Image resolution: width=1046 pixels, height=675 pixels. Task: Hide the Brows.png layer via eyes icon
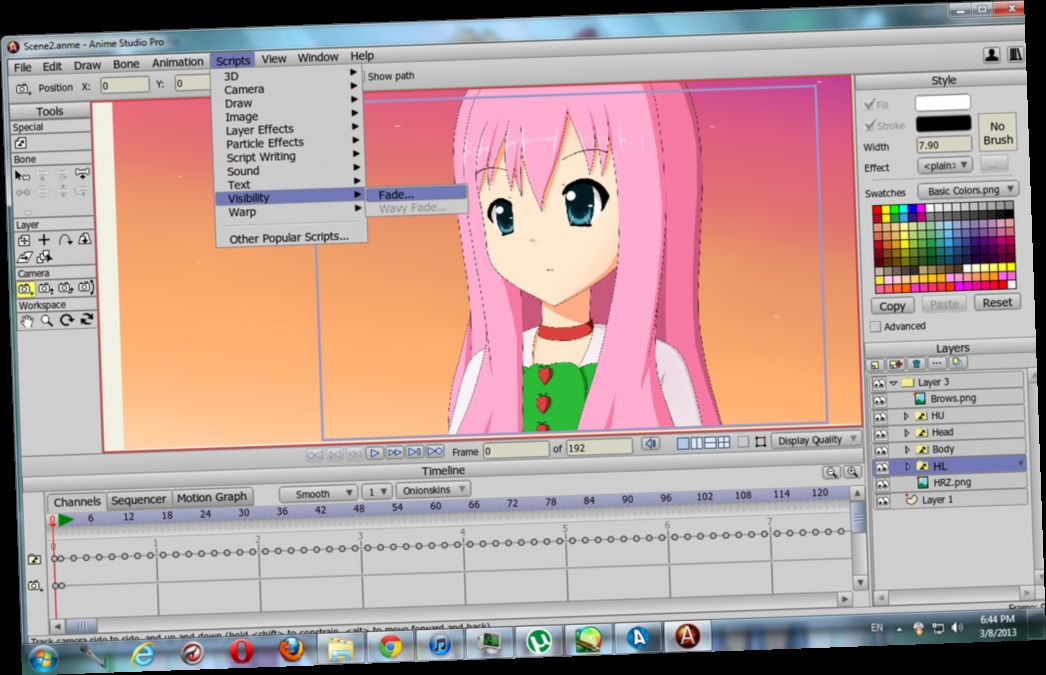(880, 400)
